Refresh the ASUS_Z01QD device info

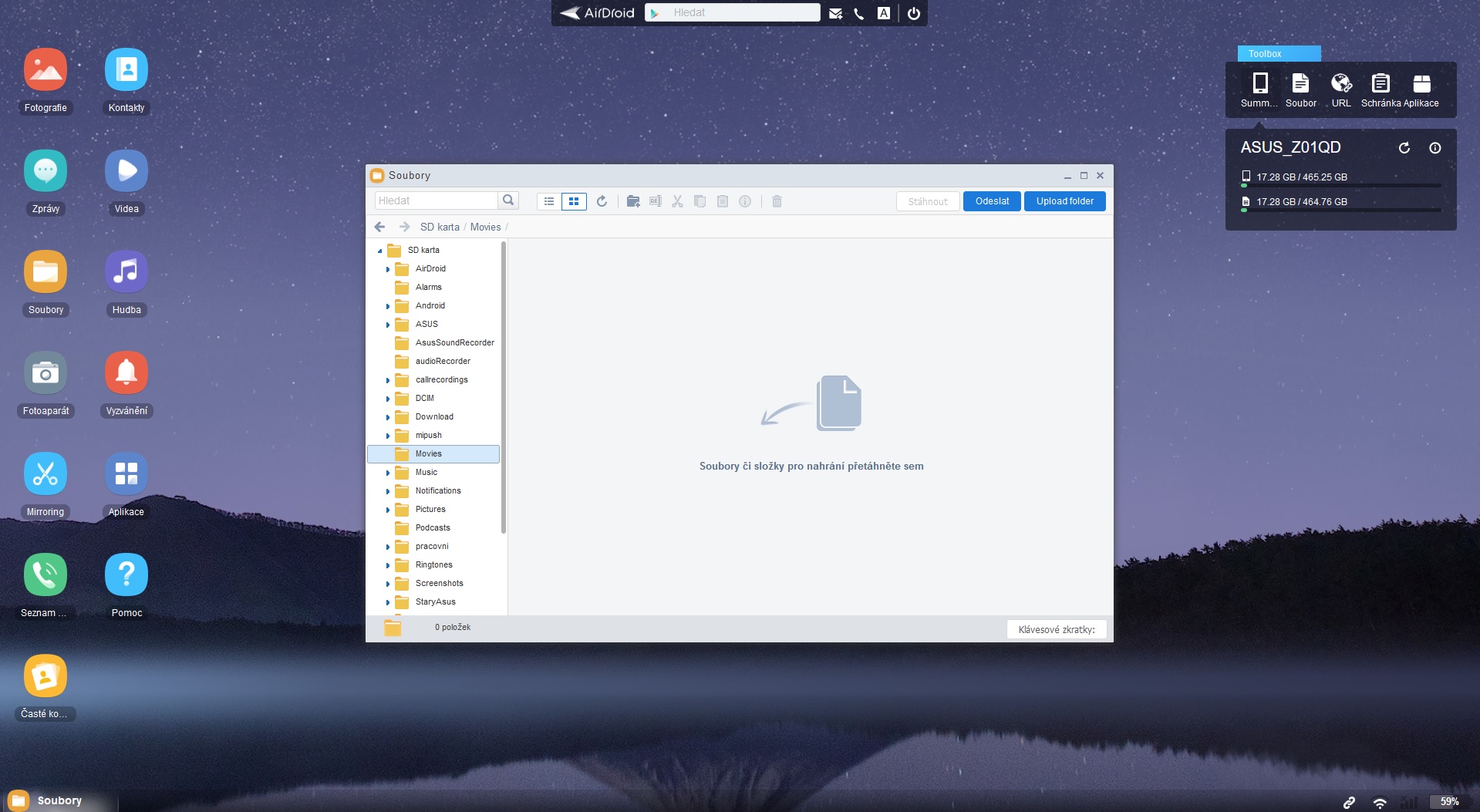pos(1404,148)
